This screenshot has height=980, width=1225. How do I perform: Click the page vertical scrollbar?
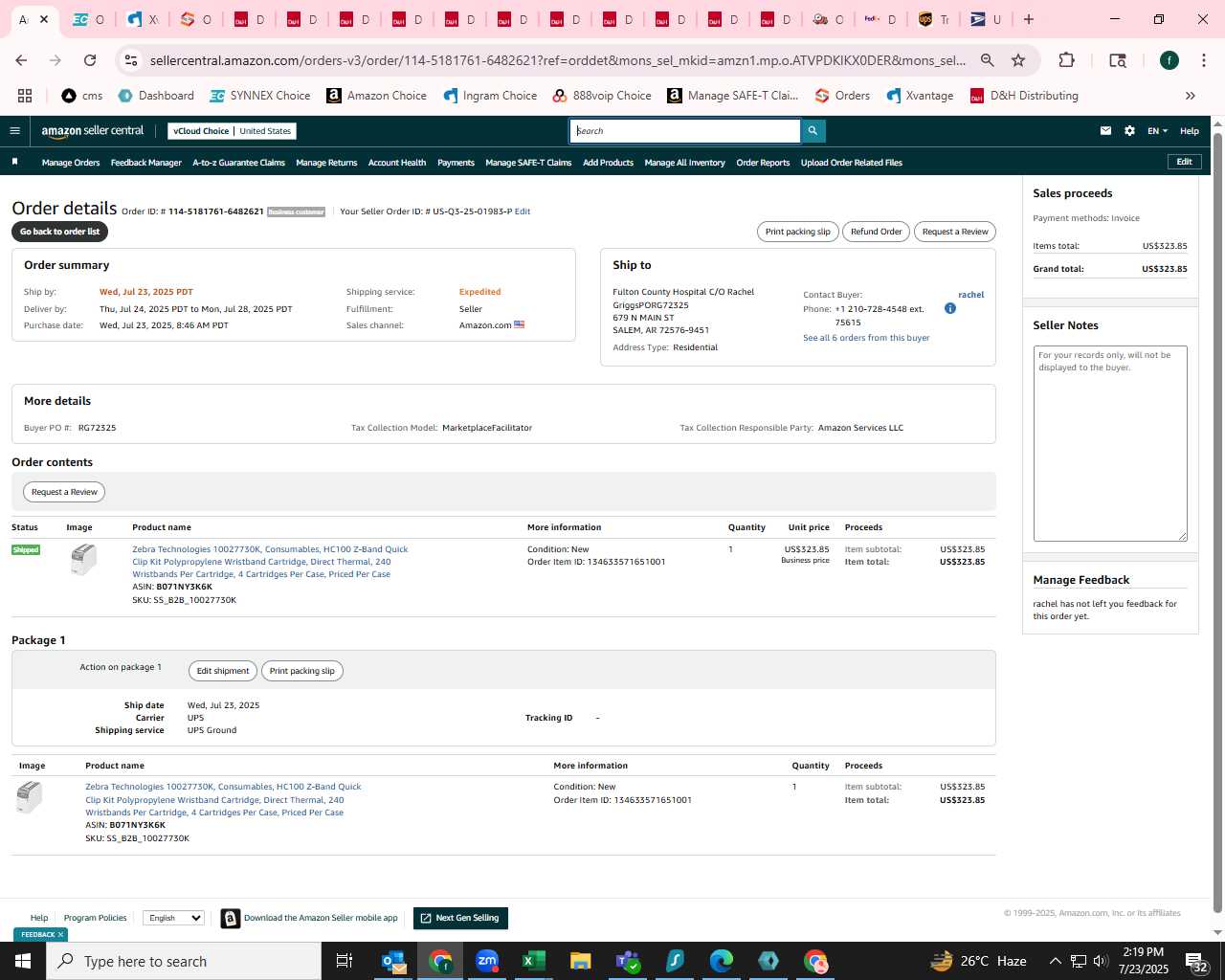click(x=1217, y=522)
